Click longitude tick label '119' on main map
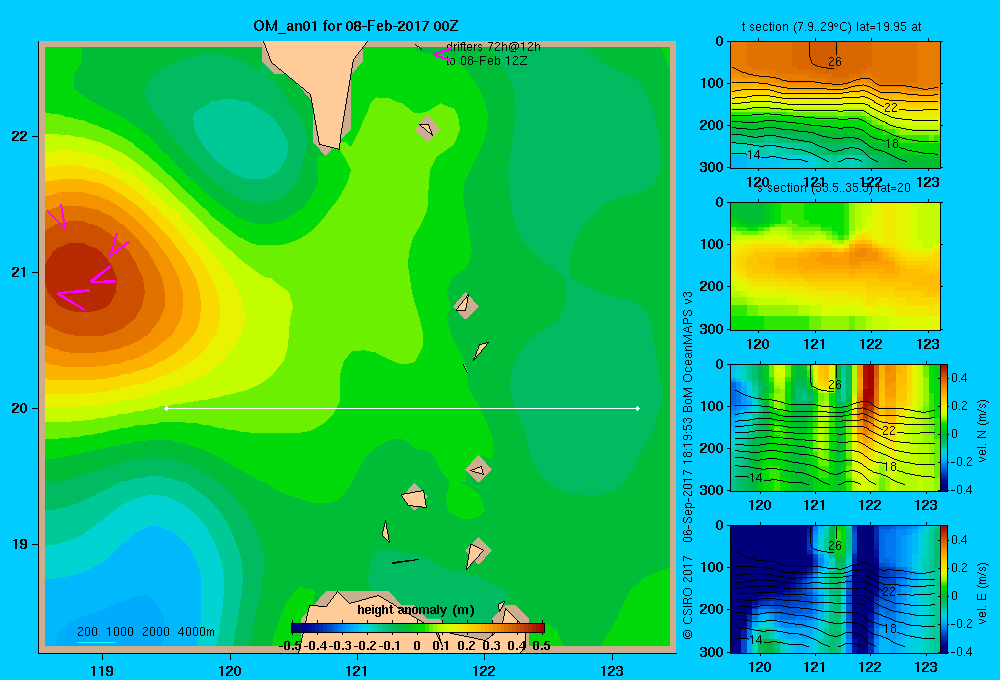1000x680 pixels. coord(102,670)
